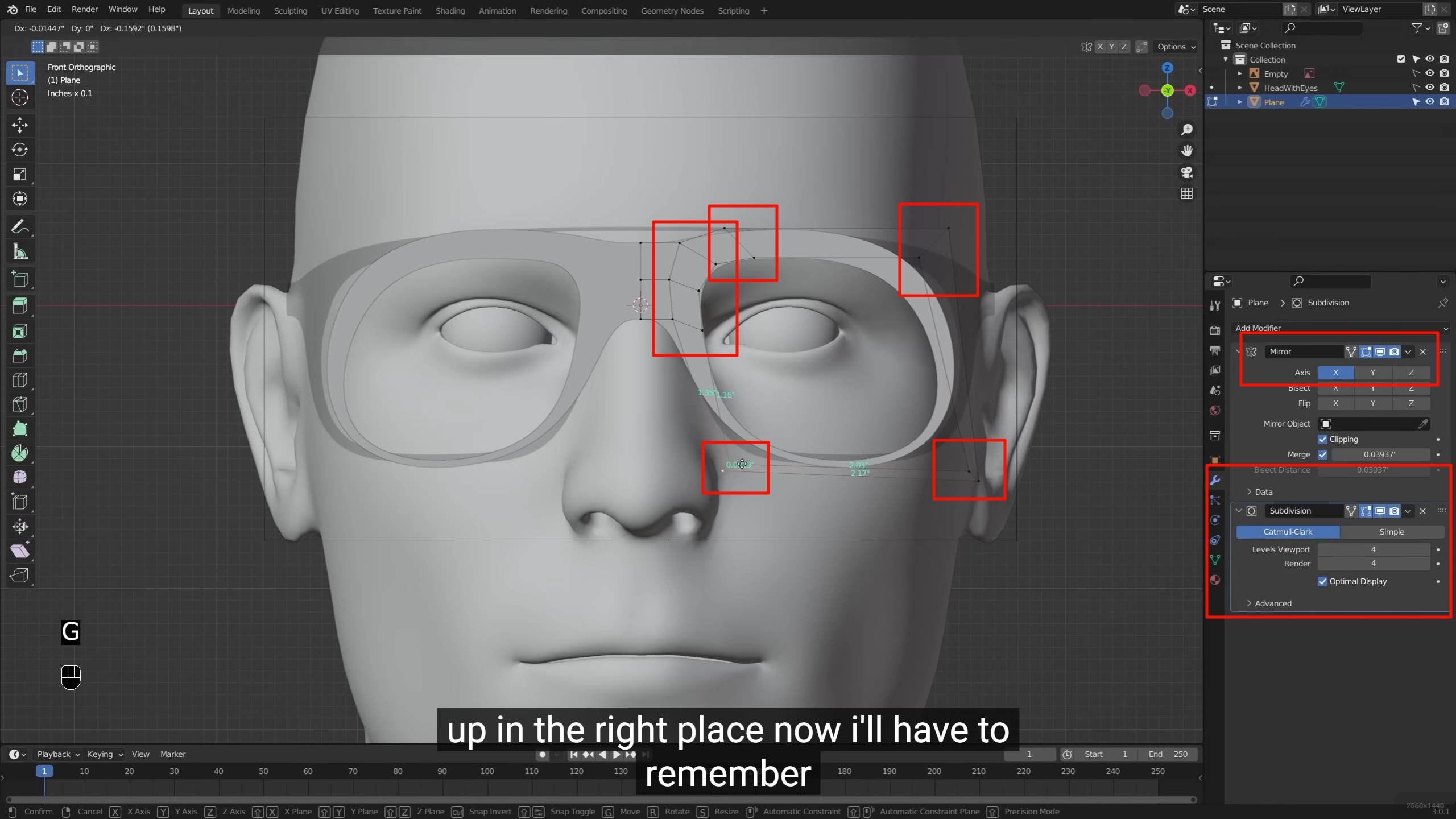
Task: Switch orthographic/perspective grid icon
Action: point(1187,194)
